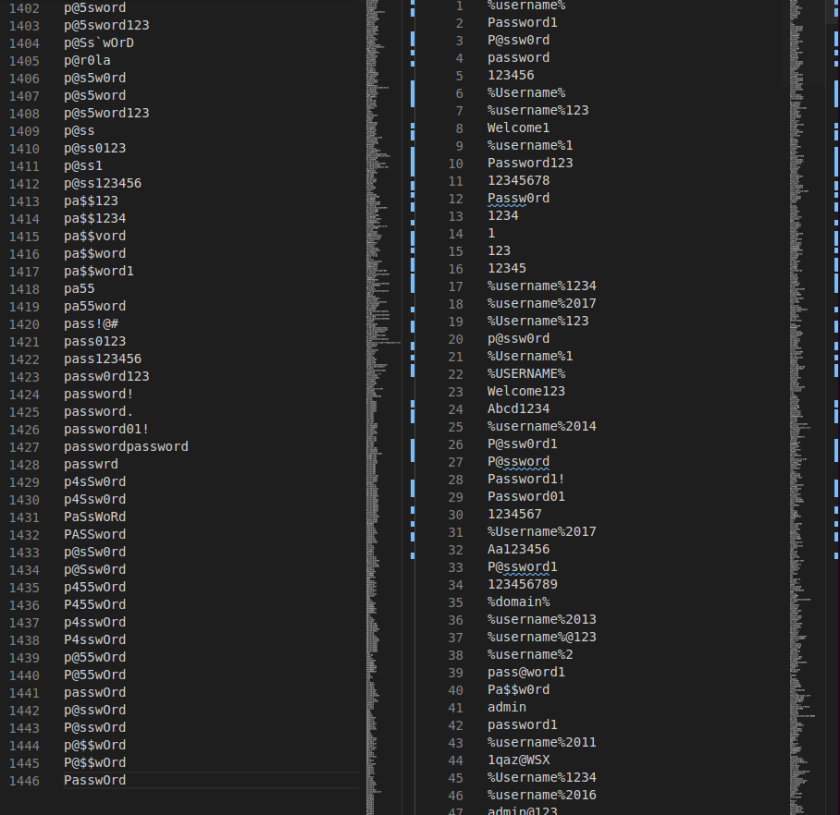Screen dimensions: 840x815
Task: Click 'pa$$1234' on line 1414
Action: point(95,219)
